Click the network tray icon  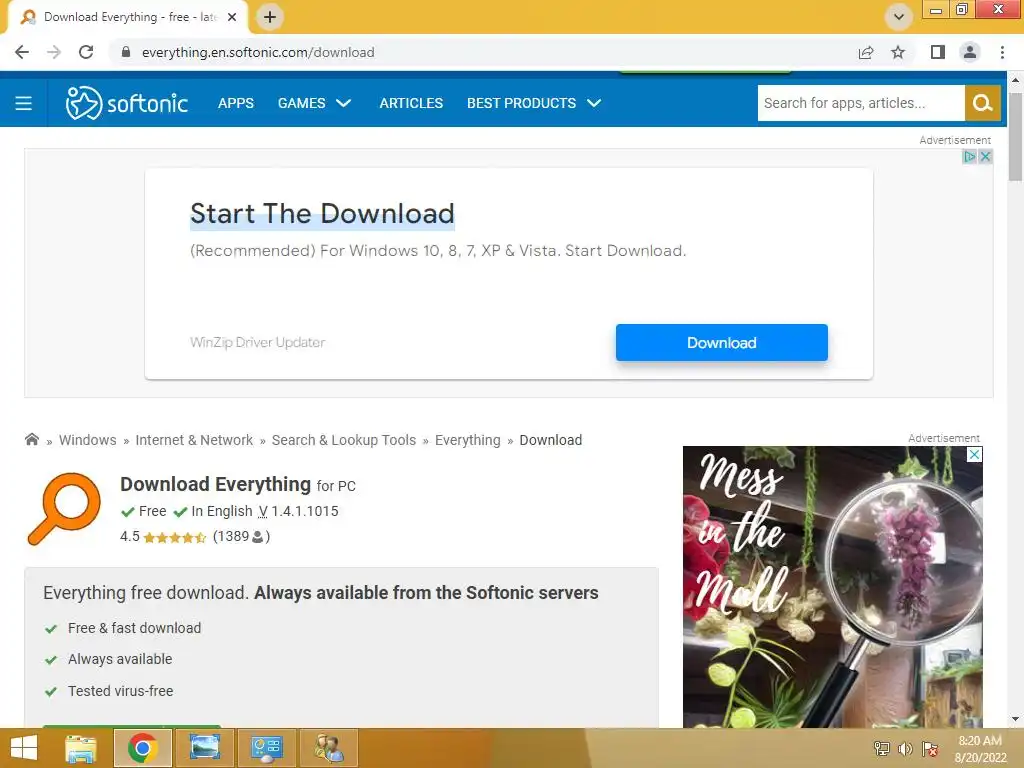[882, 748]
